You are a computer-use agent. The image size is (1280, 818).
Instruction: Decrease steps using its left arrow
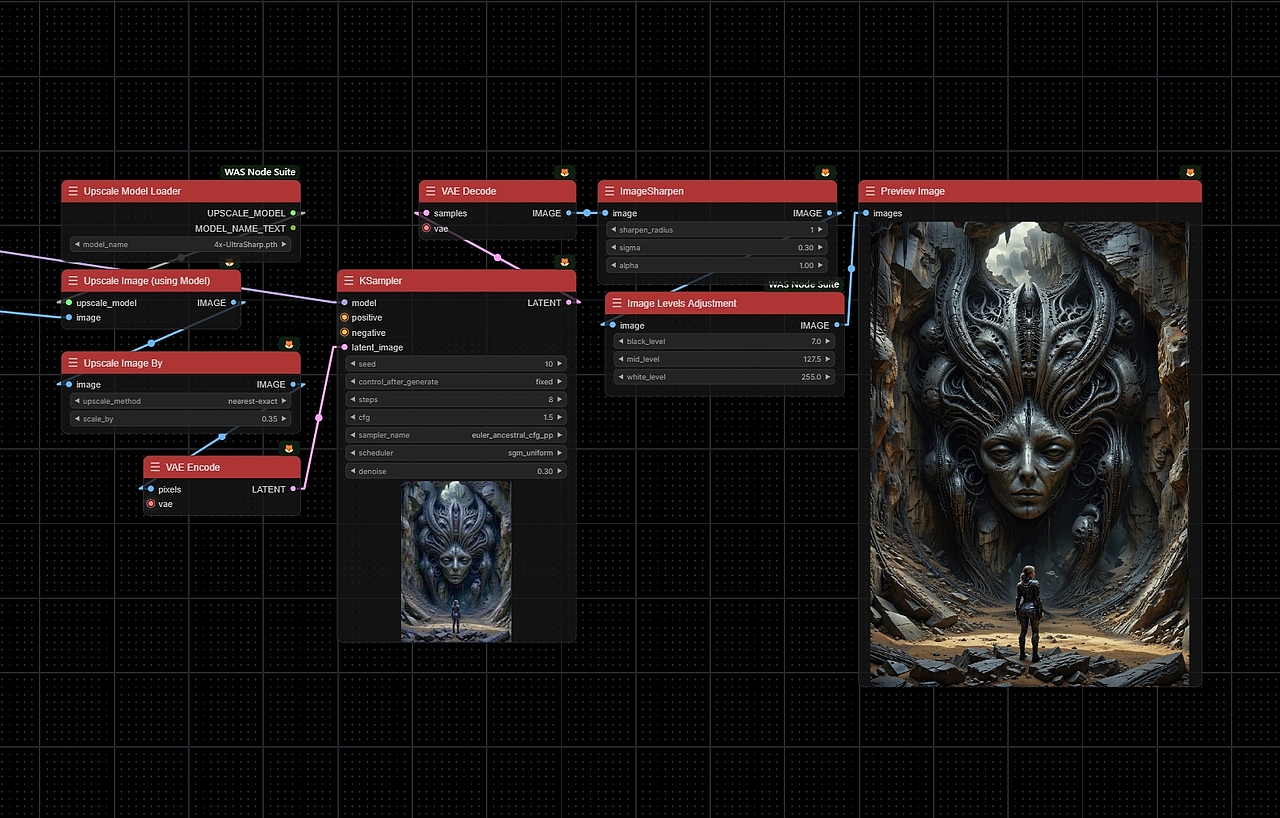pos(352,400)
